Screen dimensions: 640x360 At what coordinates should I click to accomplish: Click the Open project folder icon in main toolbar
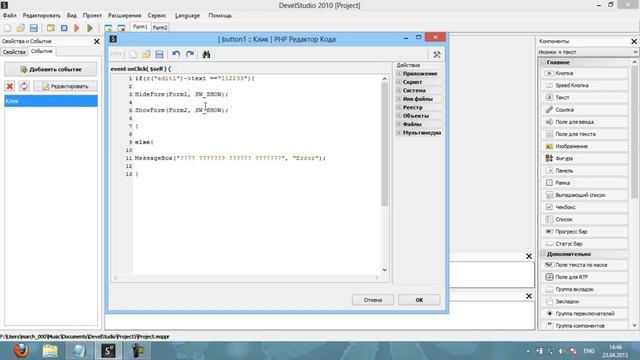point(20,28)
